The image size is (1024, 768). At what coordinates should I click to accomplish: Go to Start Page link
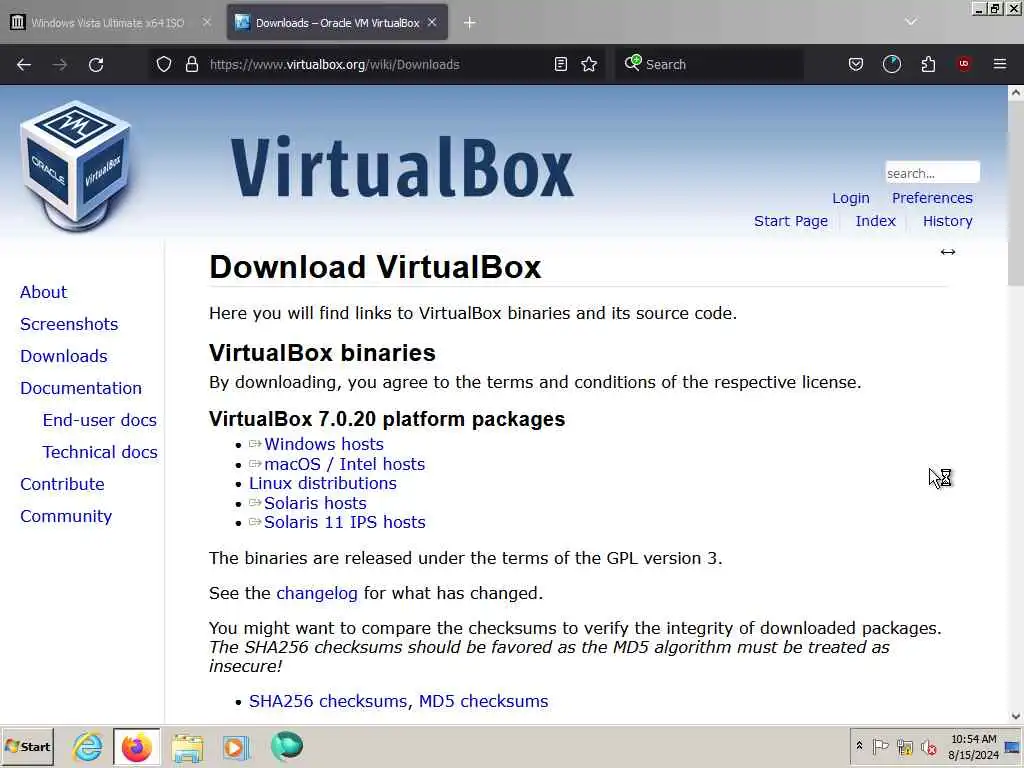point(791,221)
